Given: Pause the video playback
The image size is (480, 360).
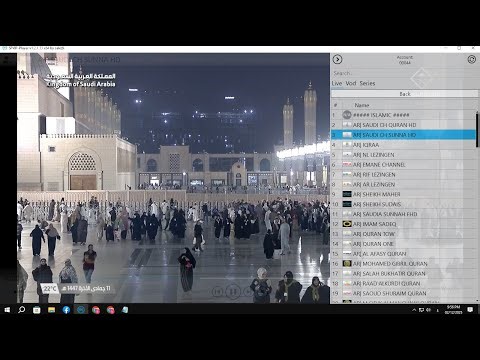Looking at the screenshot, I should pyautogui.click(x=233, y=292).
